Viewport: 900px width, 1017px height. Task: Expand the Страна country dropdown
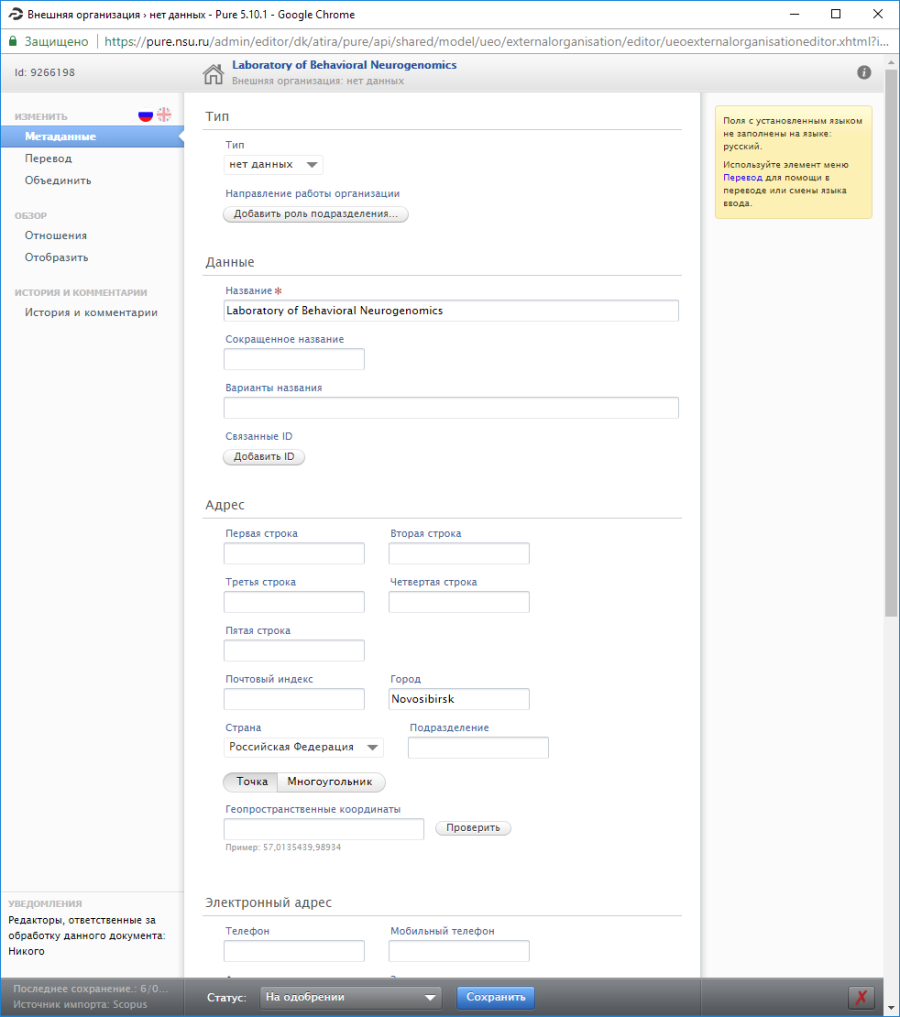click(x=303, y=747)
